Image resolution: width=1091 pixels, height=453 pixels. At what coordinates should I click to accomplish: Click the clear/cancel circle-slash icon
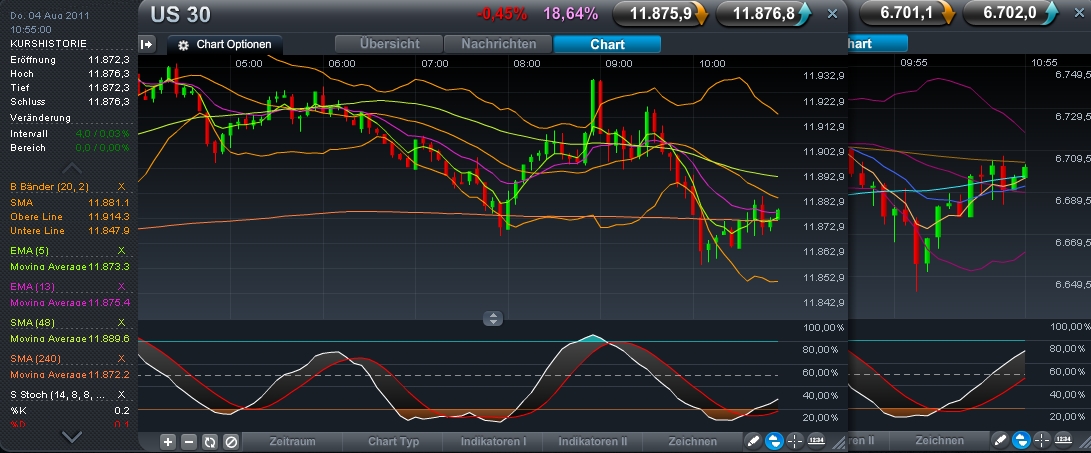(230, 441)
